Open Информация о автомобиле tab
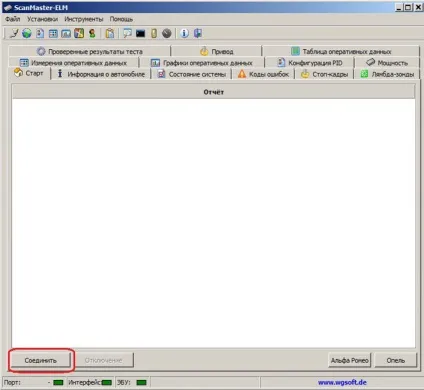The image size is (424, 390). 101,74
